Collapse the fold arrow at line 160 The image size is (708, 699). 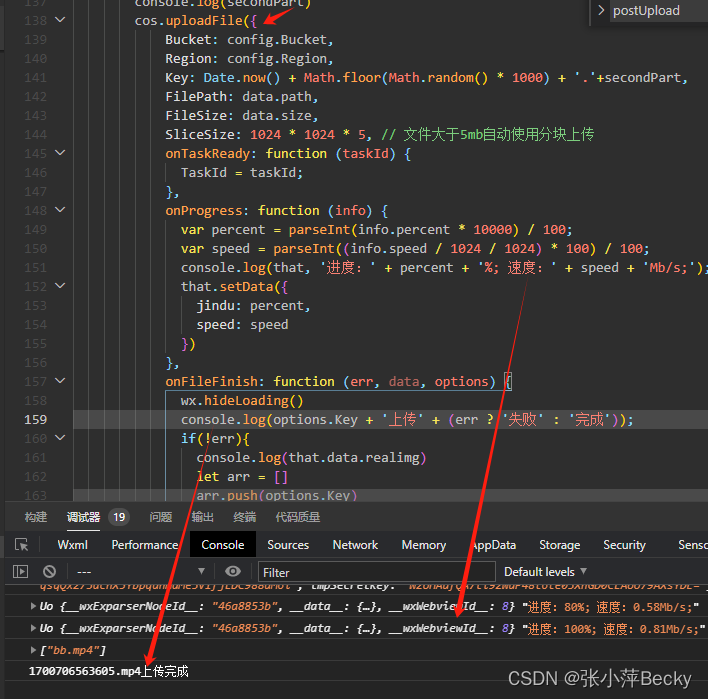[x=60, y=438]
